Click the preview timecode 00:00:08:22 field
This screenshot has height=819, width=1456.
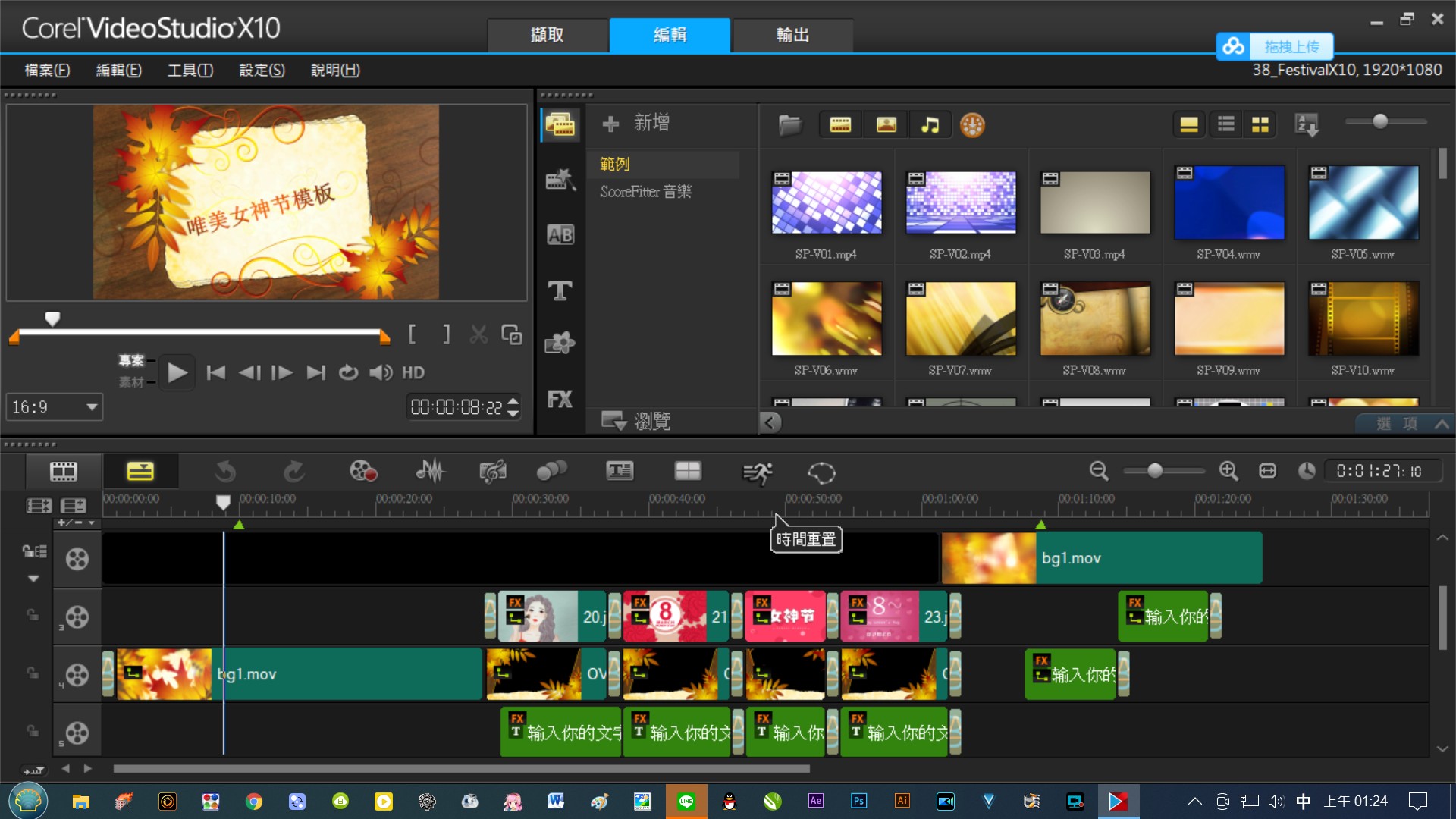[457, 407]
